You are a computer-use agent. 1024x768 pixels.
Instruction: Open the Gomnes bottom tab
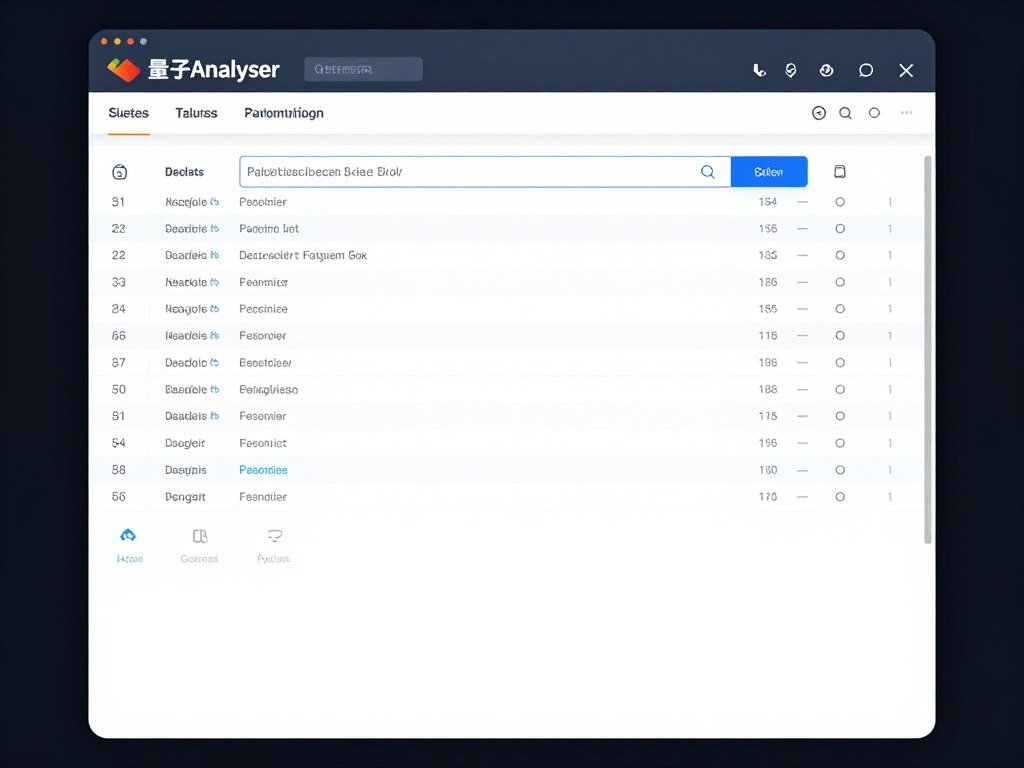pos(199,545)
